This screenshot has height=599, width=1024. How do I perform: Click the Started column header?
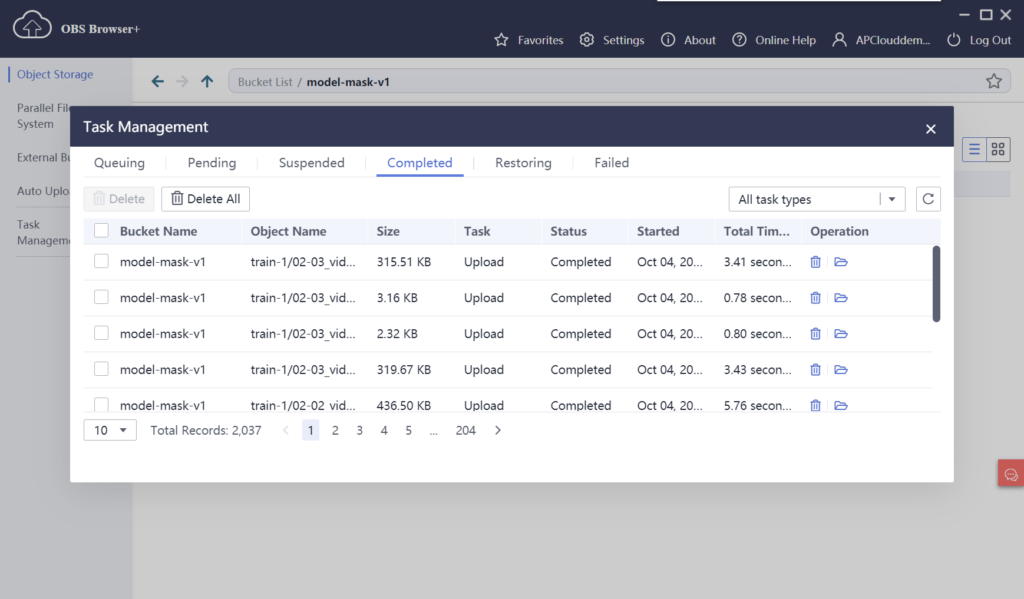[x=658, y=231]
